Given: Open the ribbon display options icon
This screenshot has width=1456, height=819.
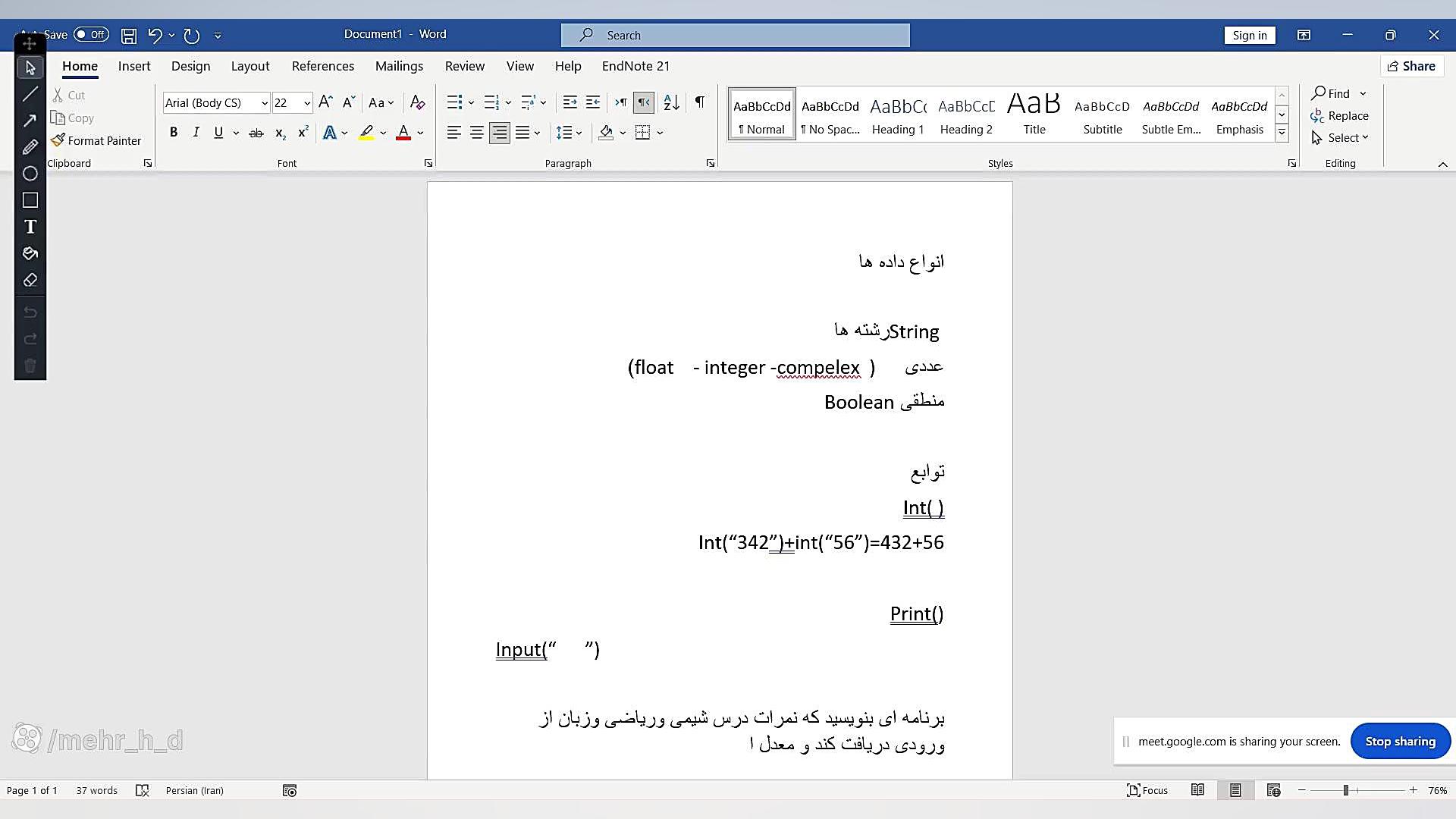Looking at the screenshot, I should pyautogui.click(x=1304, y=35).
